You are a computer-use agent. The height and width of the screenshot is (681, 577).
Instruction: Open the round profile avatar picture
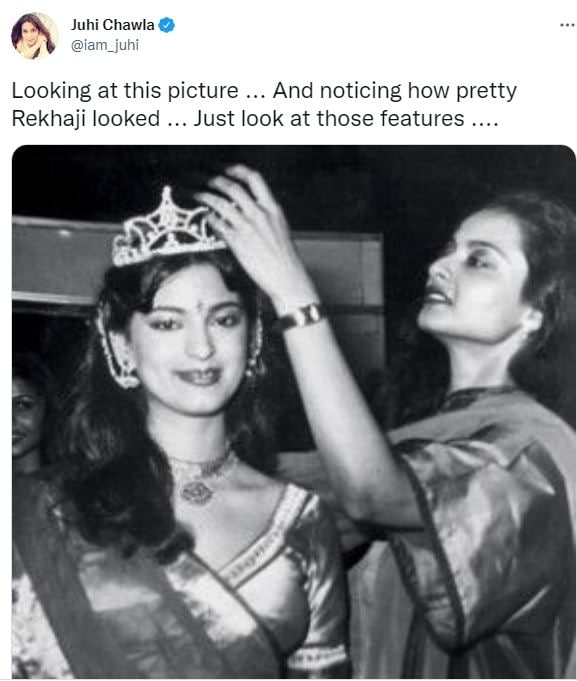[x=34, y=36]
